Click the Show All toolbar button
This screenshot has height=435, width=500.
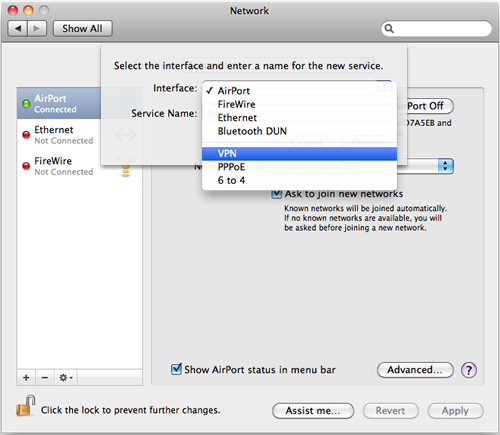(83, 29)
